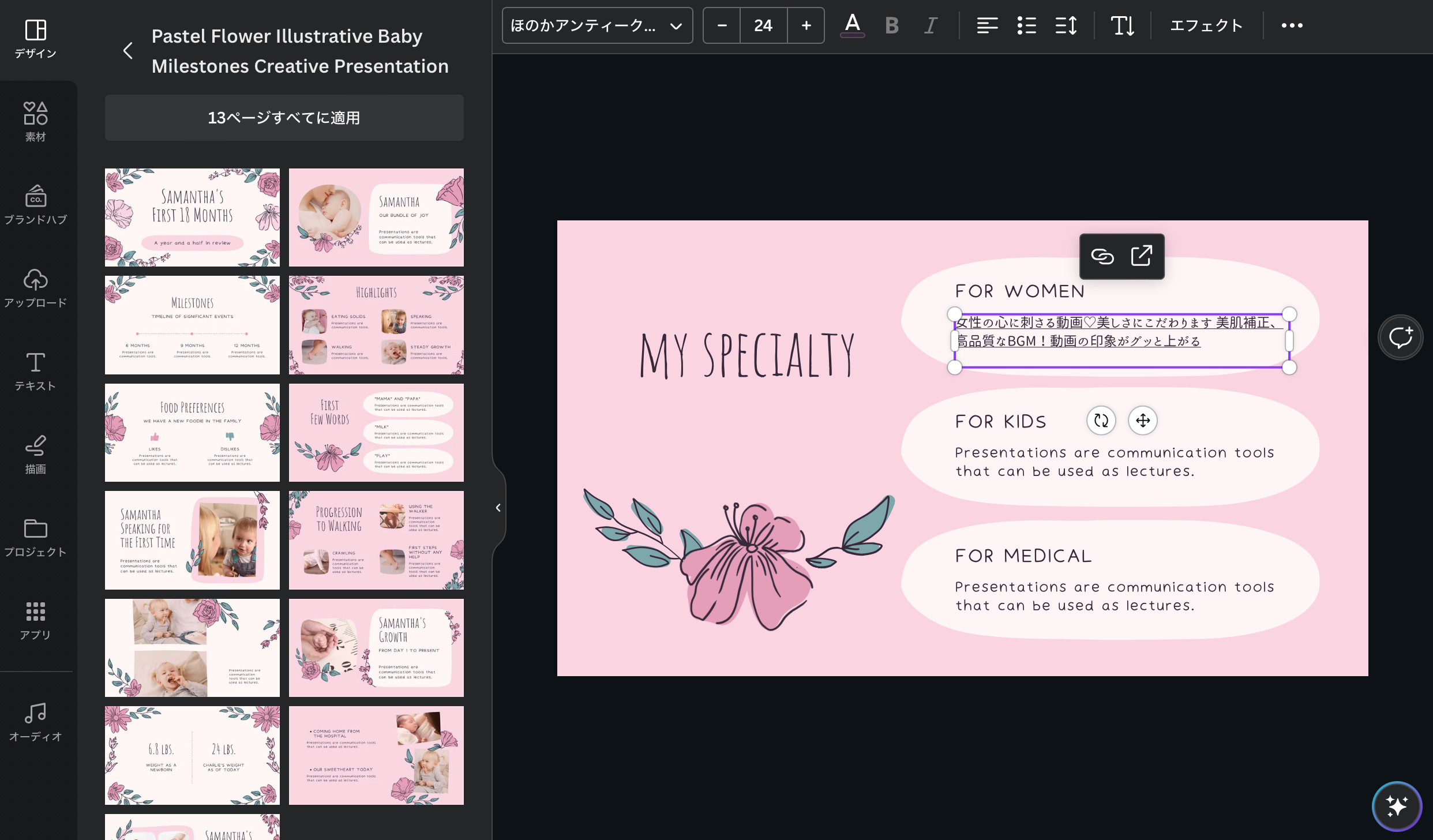Add a comment to the page

click(x=1401, y=337)
